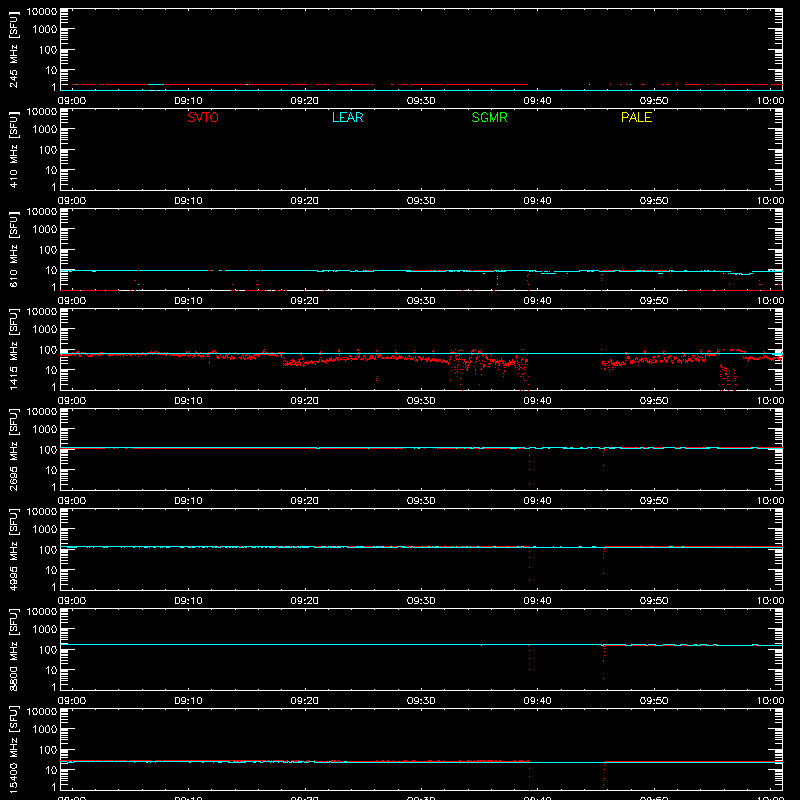Select the '610 MHz [SFU]' axis title
The image size is (800, 800).
tap(13, 249)
